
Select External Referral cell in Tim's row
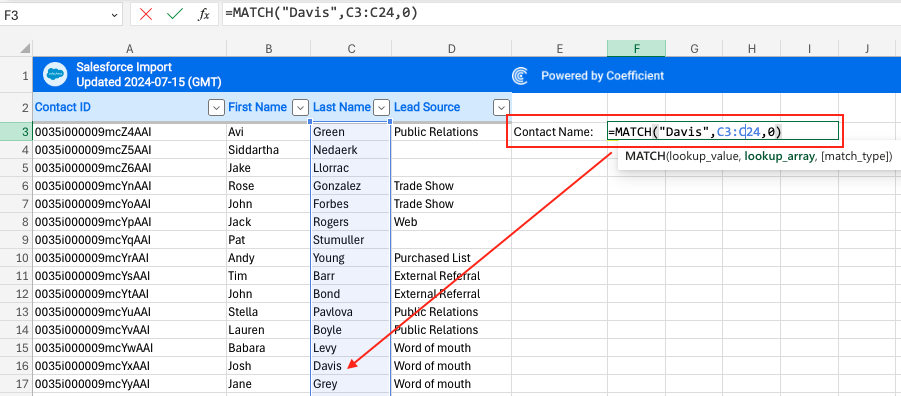[451, 276]
